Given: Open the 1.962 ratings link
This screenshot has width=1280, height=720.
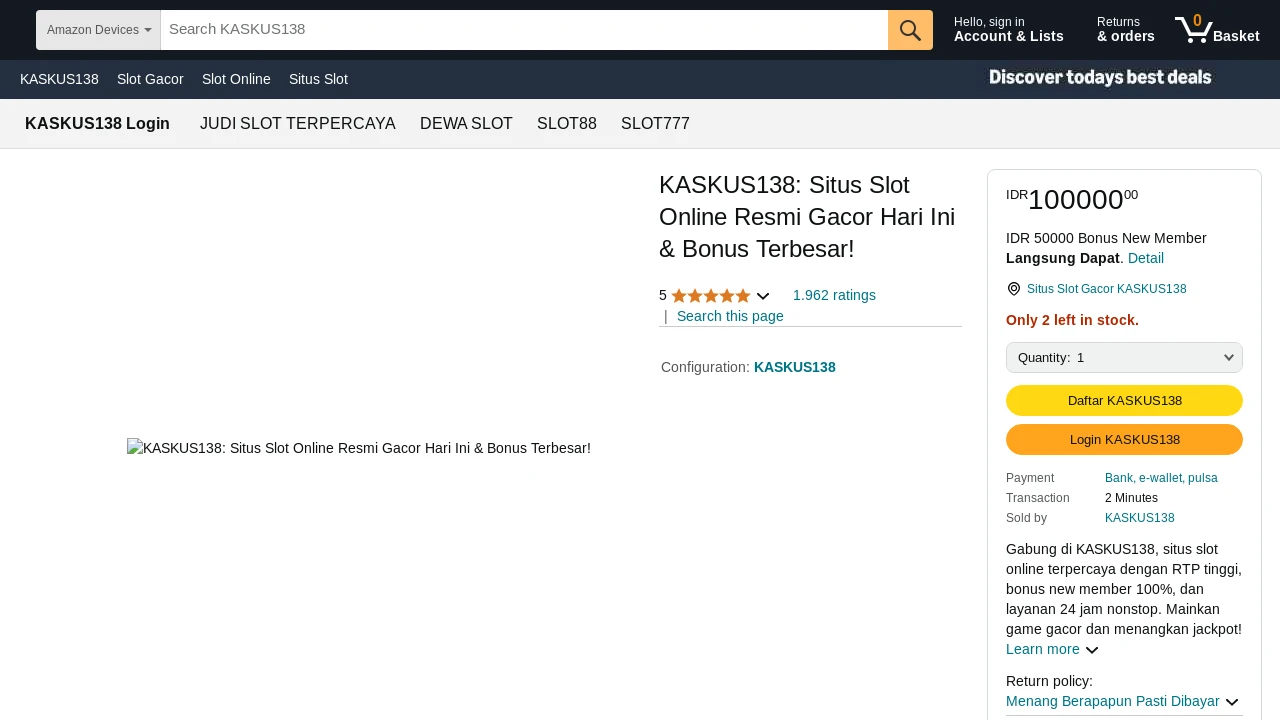Looking at the screenshot, I should tap(834, 296).
